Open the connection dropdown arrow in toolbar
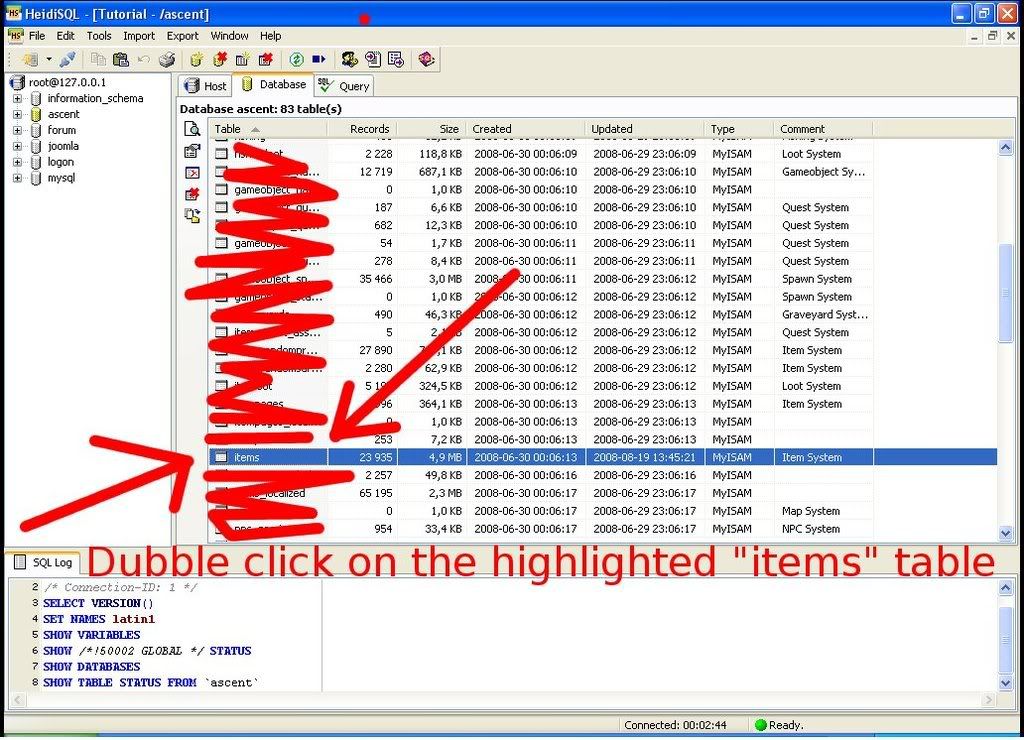The width and height of the screenshot is (1024, 740). click(49, 59)
